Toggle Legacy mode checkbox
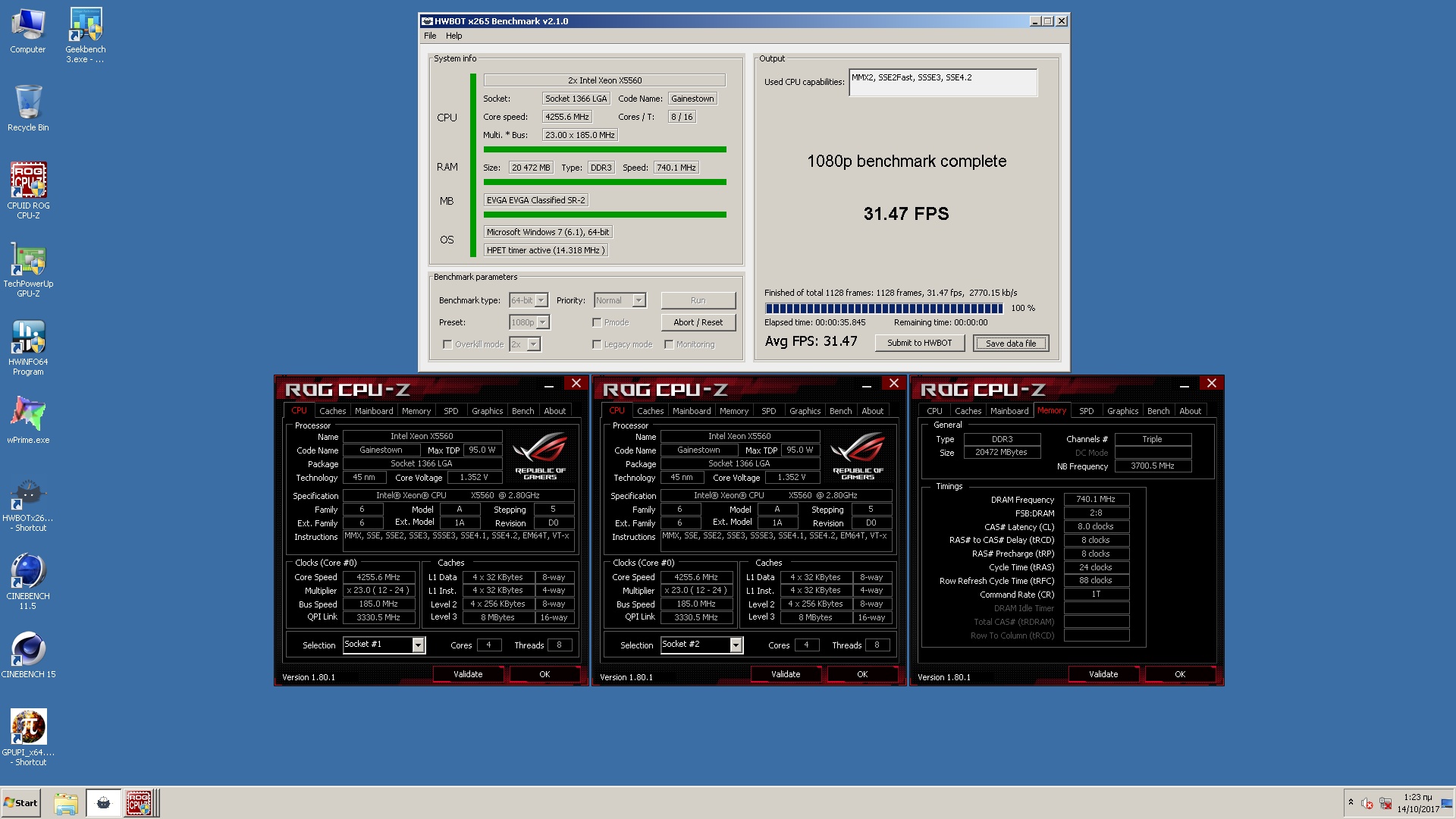The width and height of the screenshot is (1456, 819). [597, 344]
